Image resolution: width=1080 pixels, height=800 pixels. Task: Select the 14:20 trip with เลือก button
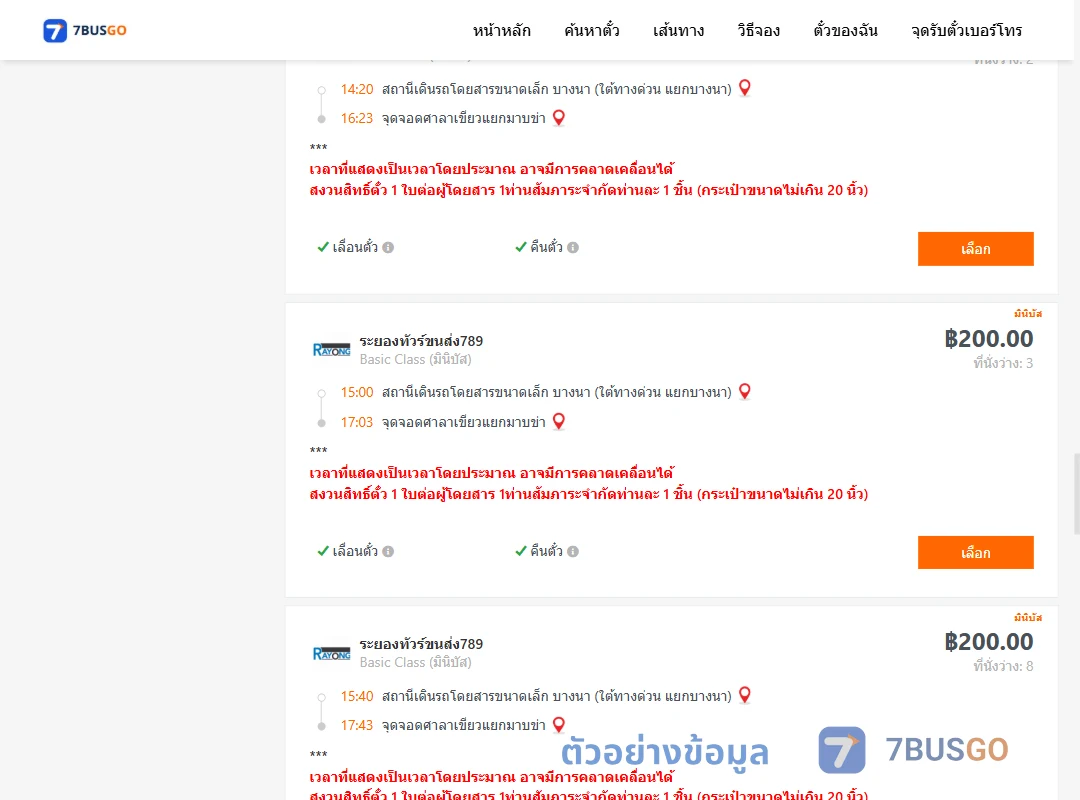[975, 249]
